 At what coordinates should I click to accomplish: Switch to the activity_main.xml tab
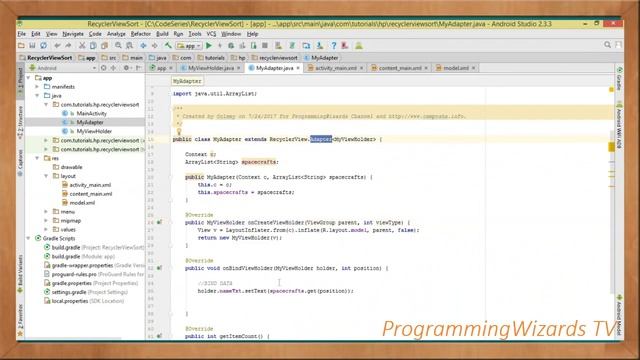click(336, 68)
